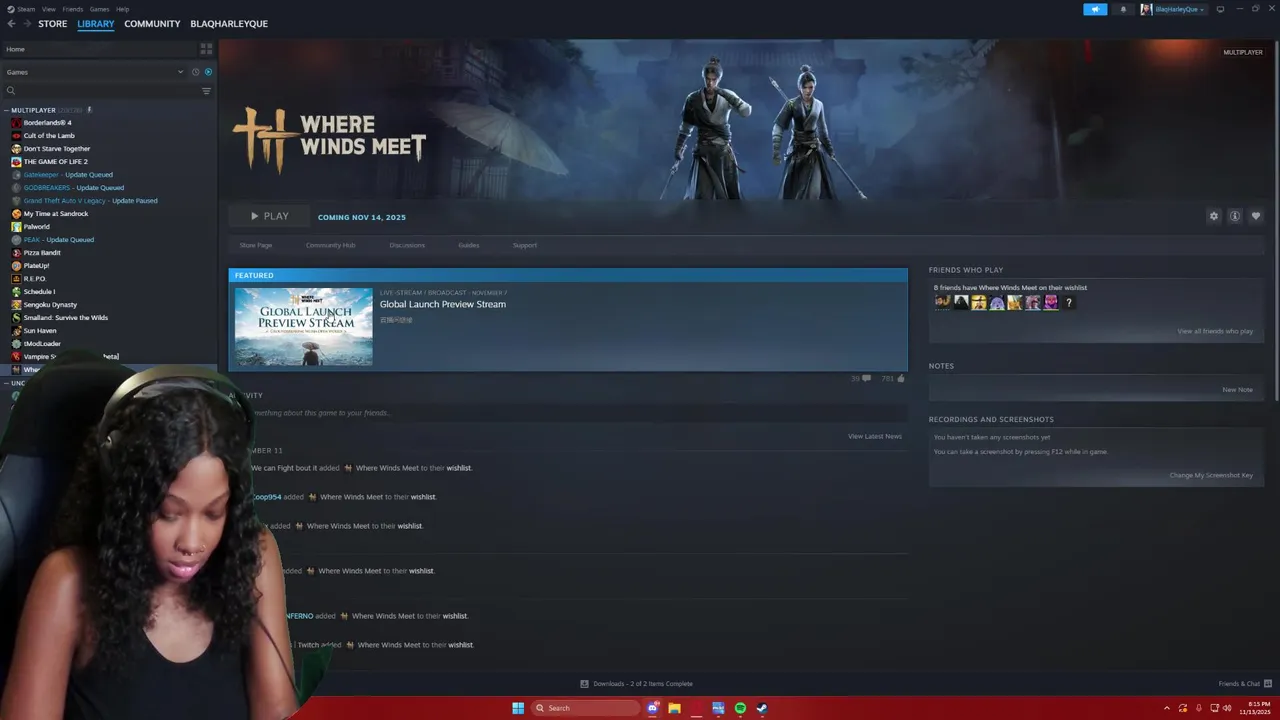Enter Big Picture mode via monitor icon
This screenshot has width=1280, height=720.
(x=1220, y=9)
